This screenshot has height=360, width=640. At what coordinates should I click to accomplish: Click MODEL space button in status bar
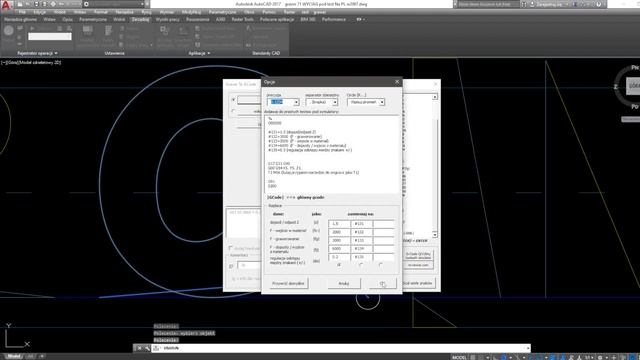pos(460,357)
